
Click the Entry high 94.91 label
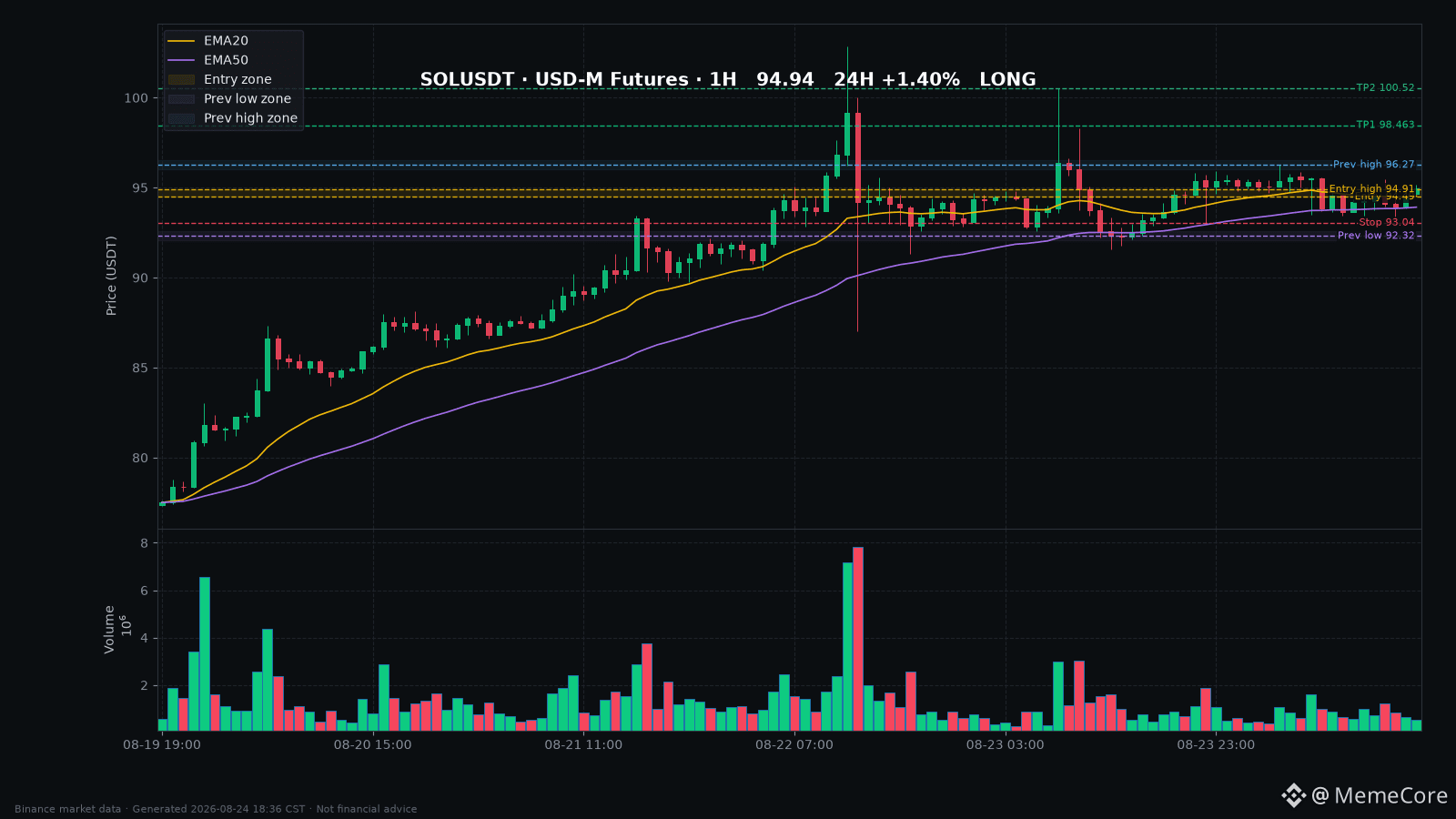click(x=1372, y=189)
